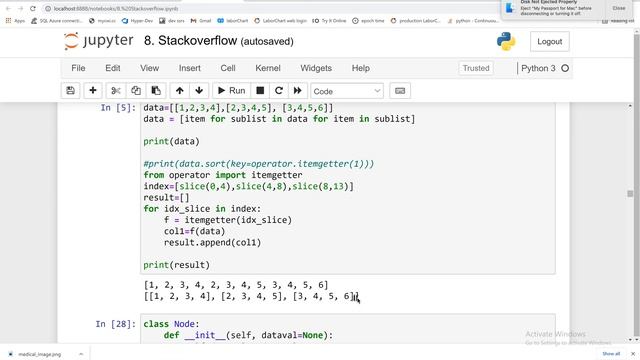The width and height of the screenshot is (640, 360).
Task: Open the Edit menu
Action: point(113,68)
